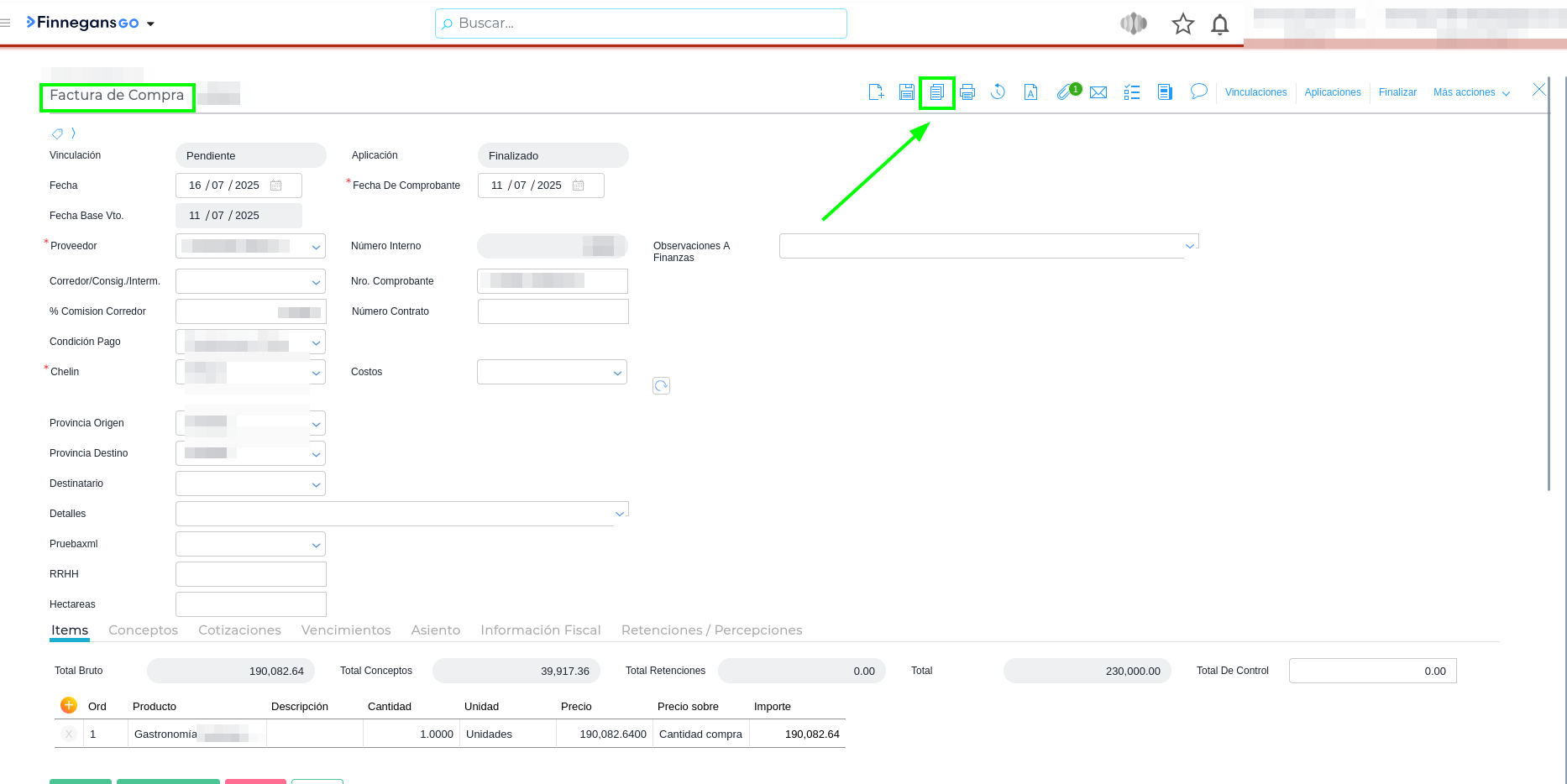Switch to the Conceptos tab
1567x784 pixels.
point(143,630)
